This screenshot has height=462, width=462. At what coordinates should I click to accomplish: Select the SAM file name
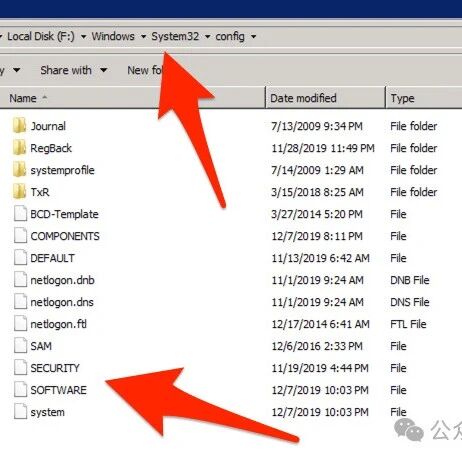(x=41, y=346)
